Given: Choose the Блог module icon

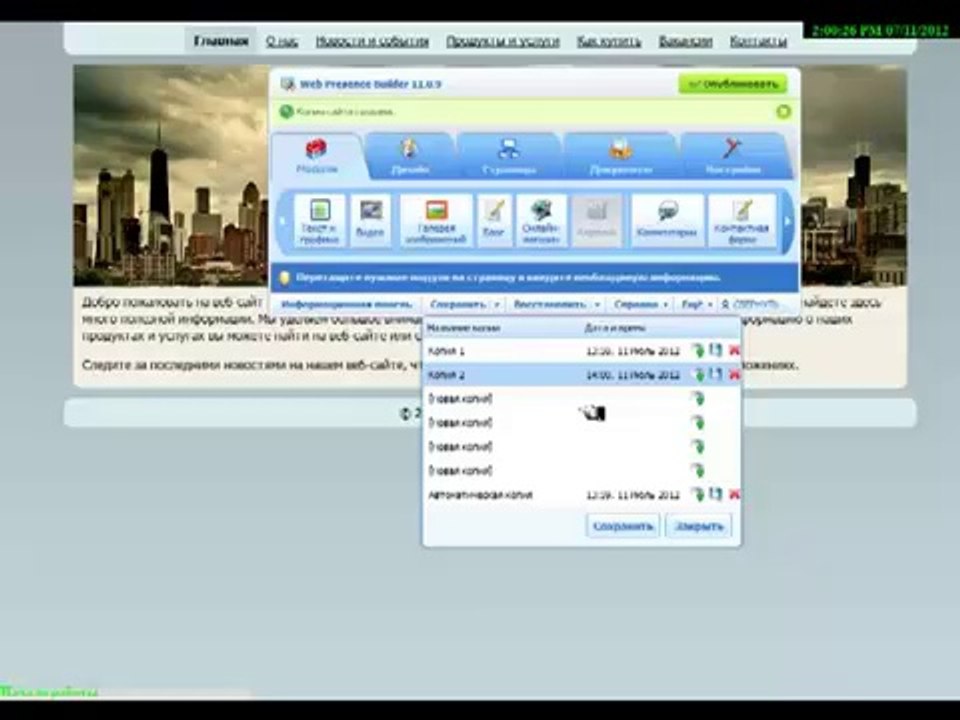Looking at the screenshot, I should (494, 222).
